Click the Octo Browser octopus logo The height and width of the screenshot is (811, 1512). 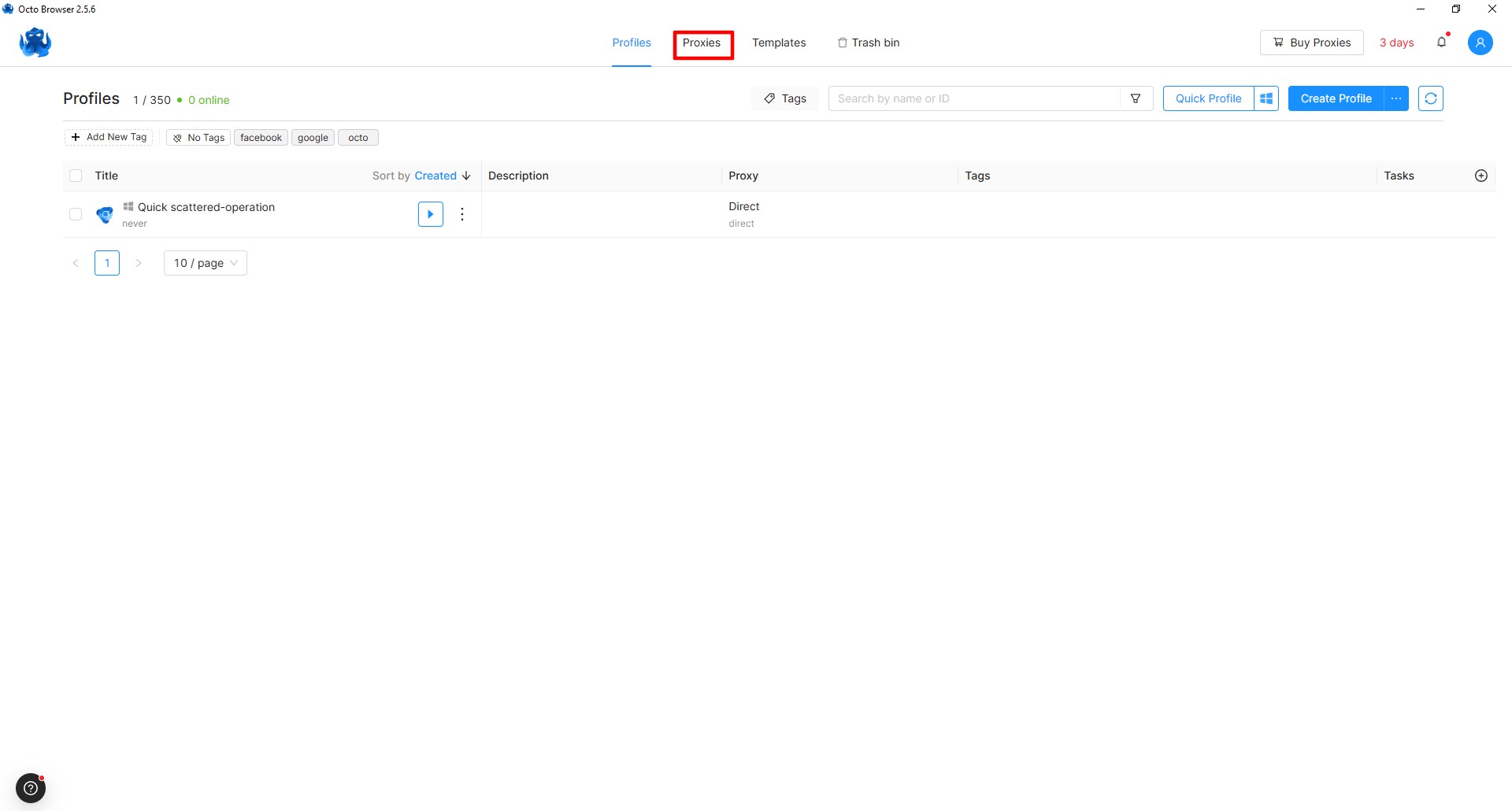pyautogui.click(x=35, y=43)
